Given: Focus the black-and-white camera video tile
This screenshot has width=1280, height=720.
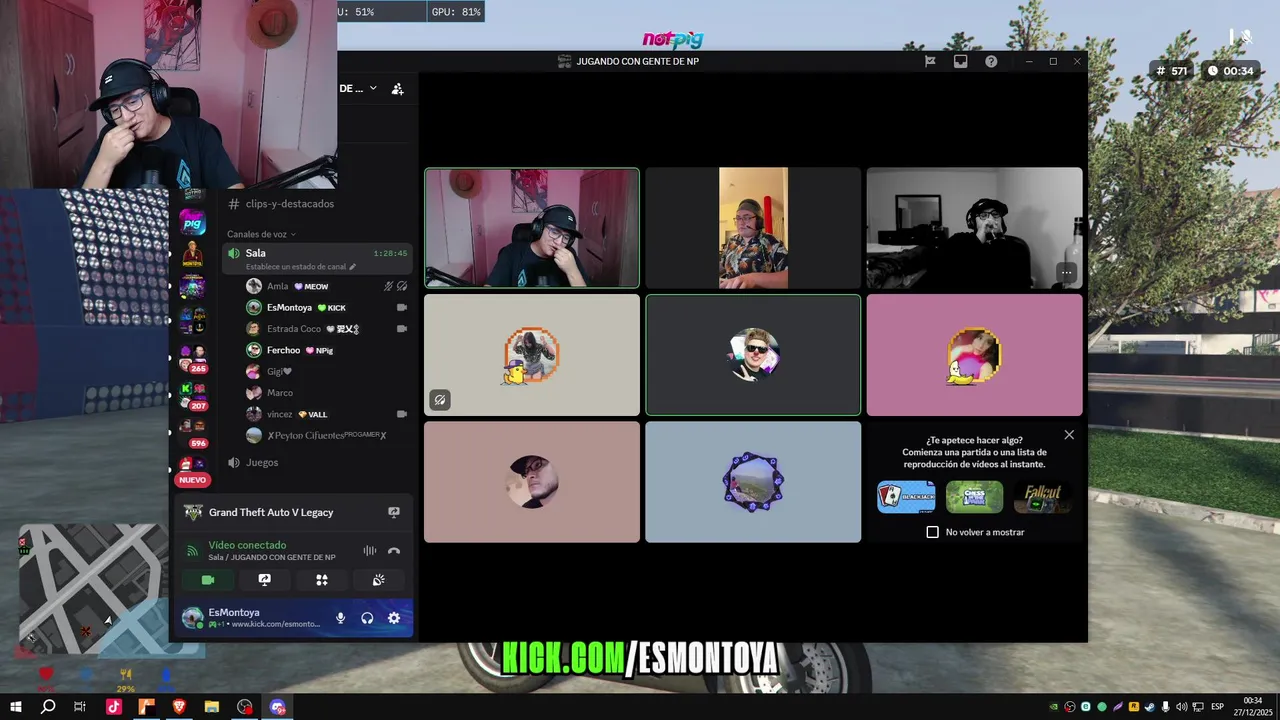Looking at the screenshot, I should coord(974,228).
